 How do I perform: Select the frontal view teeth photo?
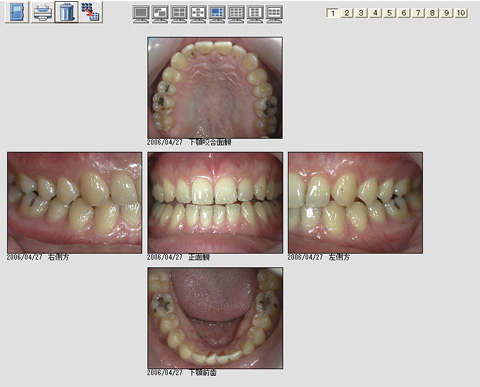[215, 203]
